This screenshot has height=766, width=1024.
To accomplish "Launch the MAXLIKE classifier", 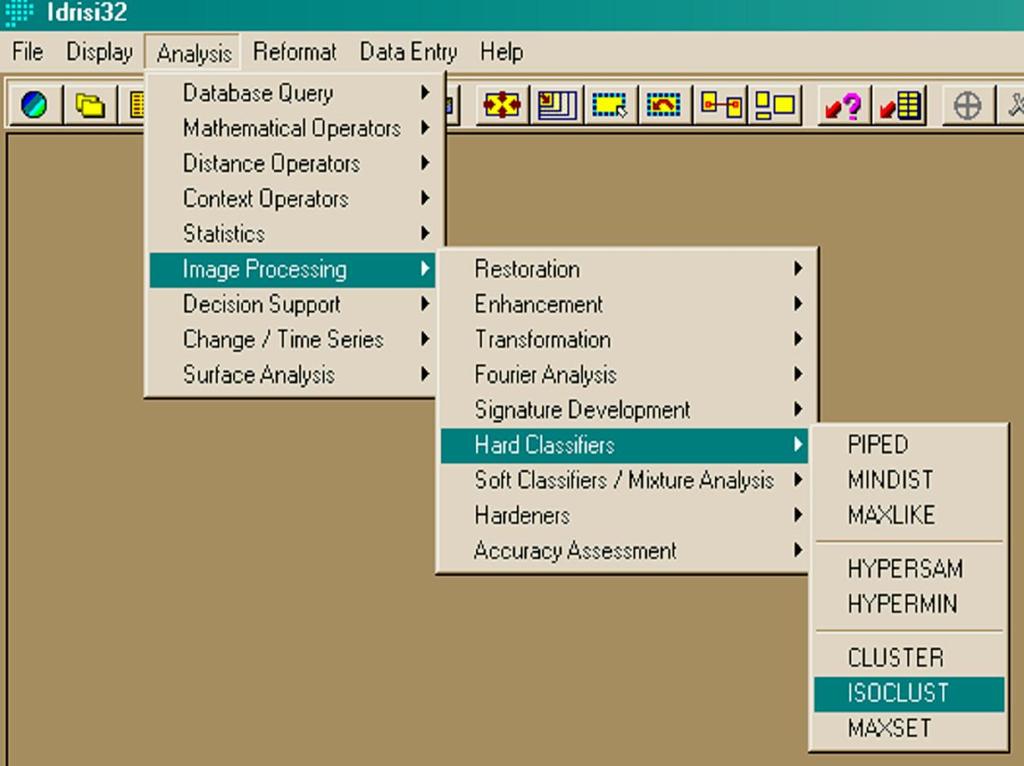I will pyautogui.click(x=909, y=515).
